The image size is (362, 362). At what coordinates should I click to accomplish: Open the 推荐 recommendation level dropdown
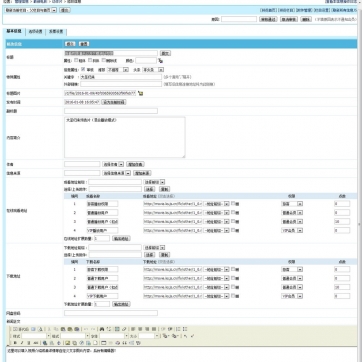[117, 70]
